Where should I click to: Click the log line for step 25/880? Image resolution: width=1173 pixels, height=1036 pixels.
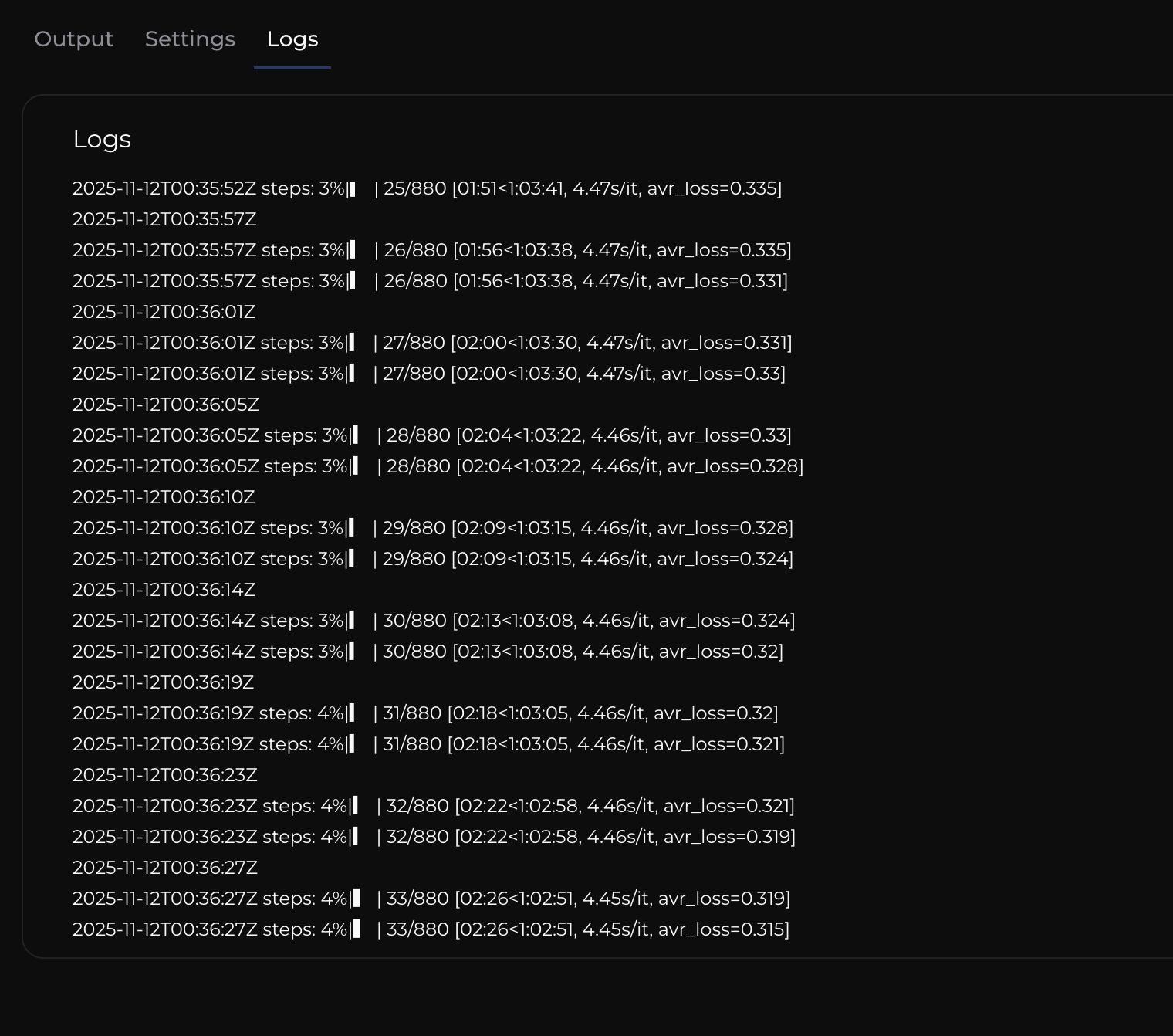tap(427, 188)
